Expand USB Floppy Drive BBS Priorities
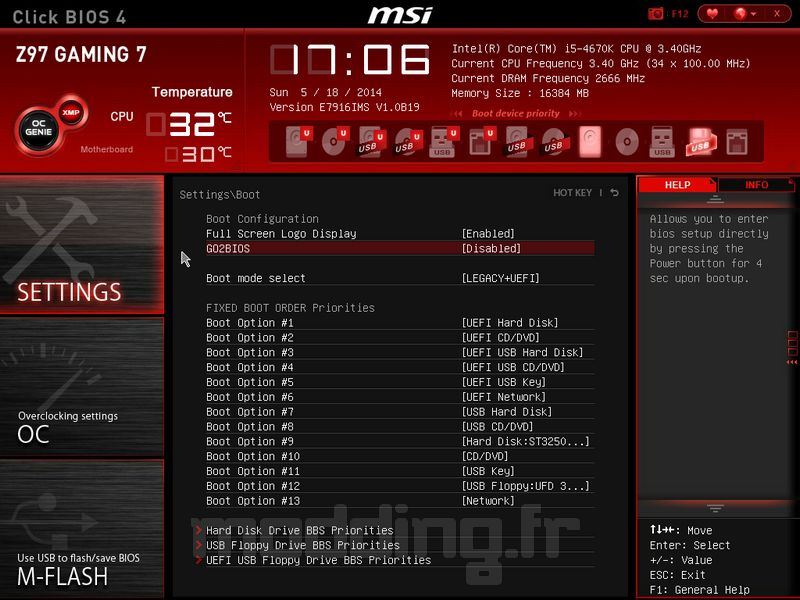The height and width of the screenshot is (600, 800). [303, 545]
